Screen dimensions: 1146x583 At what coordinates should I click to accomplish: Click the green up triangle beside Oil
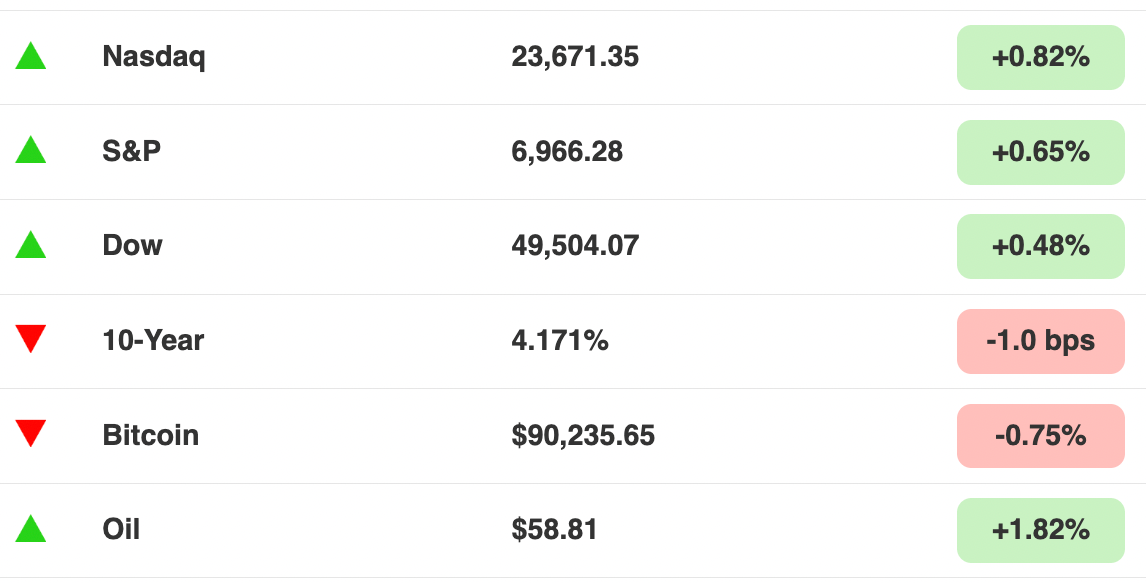[31, 528]
